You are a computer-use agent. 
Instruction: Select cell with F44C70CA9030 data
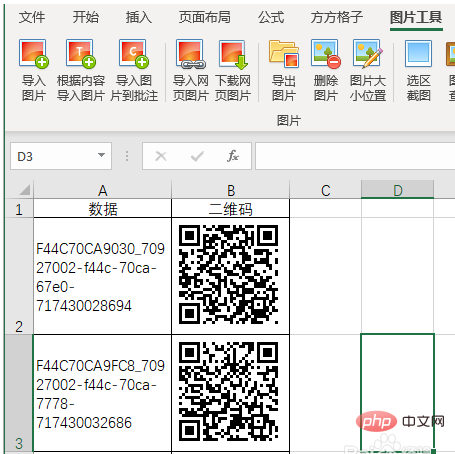click(102, 276)
